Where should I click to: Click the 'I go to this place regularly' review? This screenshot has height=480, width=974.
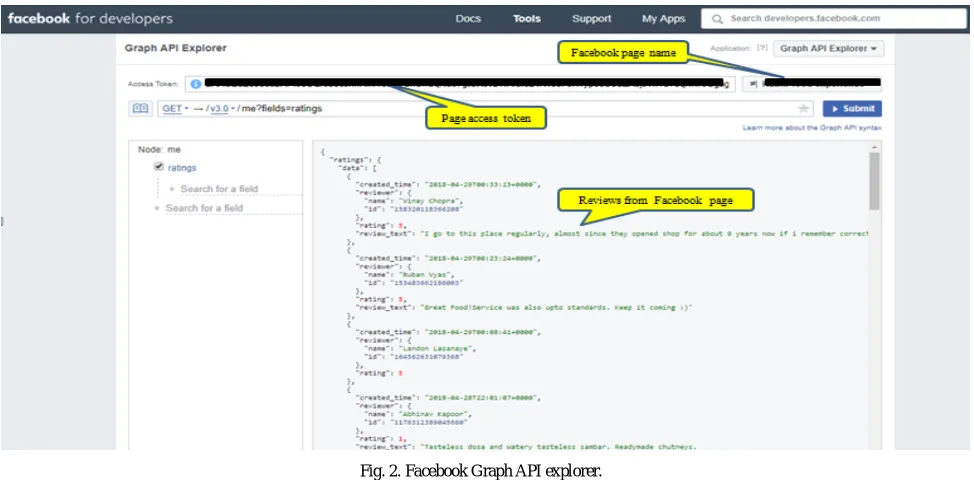tap(644, 234)
